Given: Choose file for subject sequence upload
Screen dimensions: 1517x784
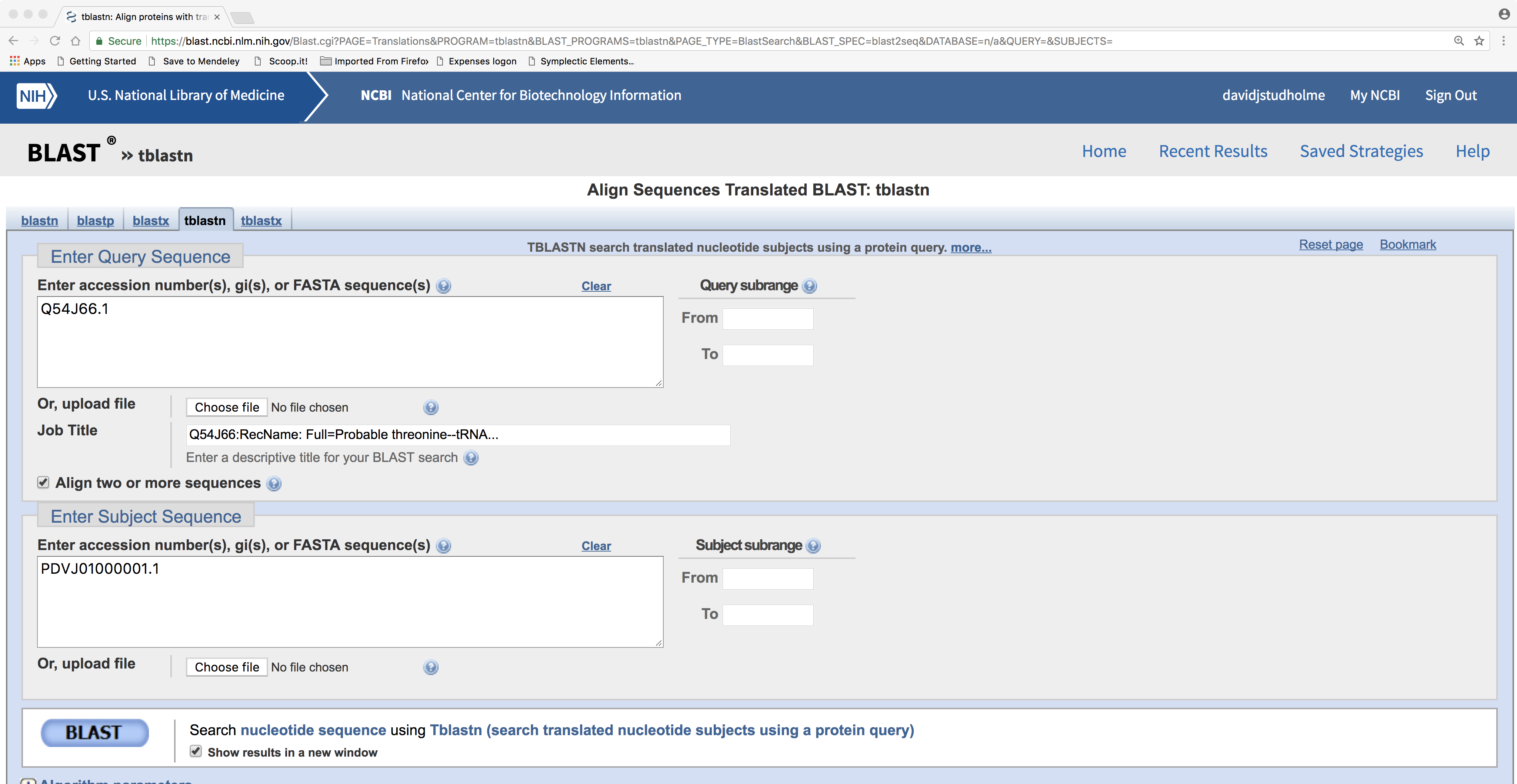Looking at the screenshot, I should pyautogui.click(x=227, y=667).
